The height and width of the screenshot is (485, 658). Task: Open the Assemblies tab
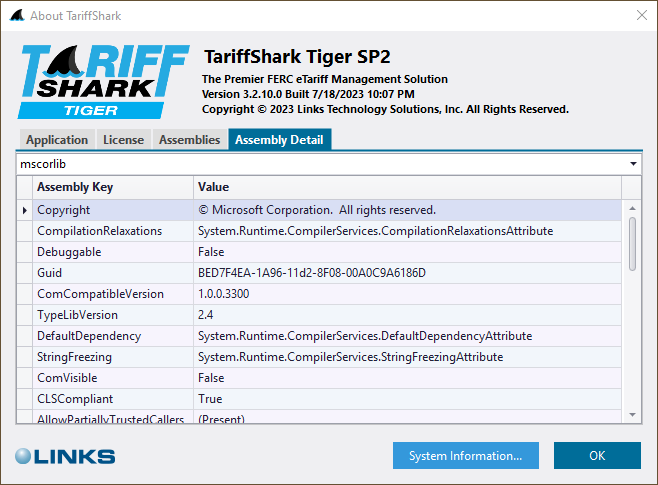[x=189, y=140]
